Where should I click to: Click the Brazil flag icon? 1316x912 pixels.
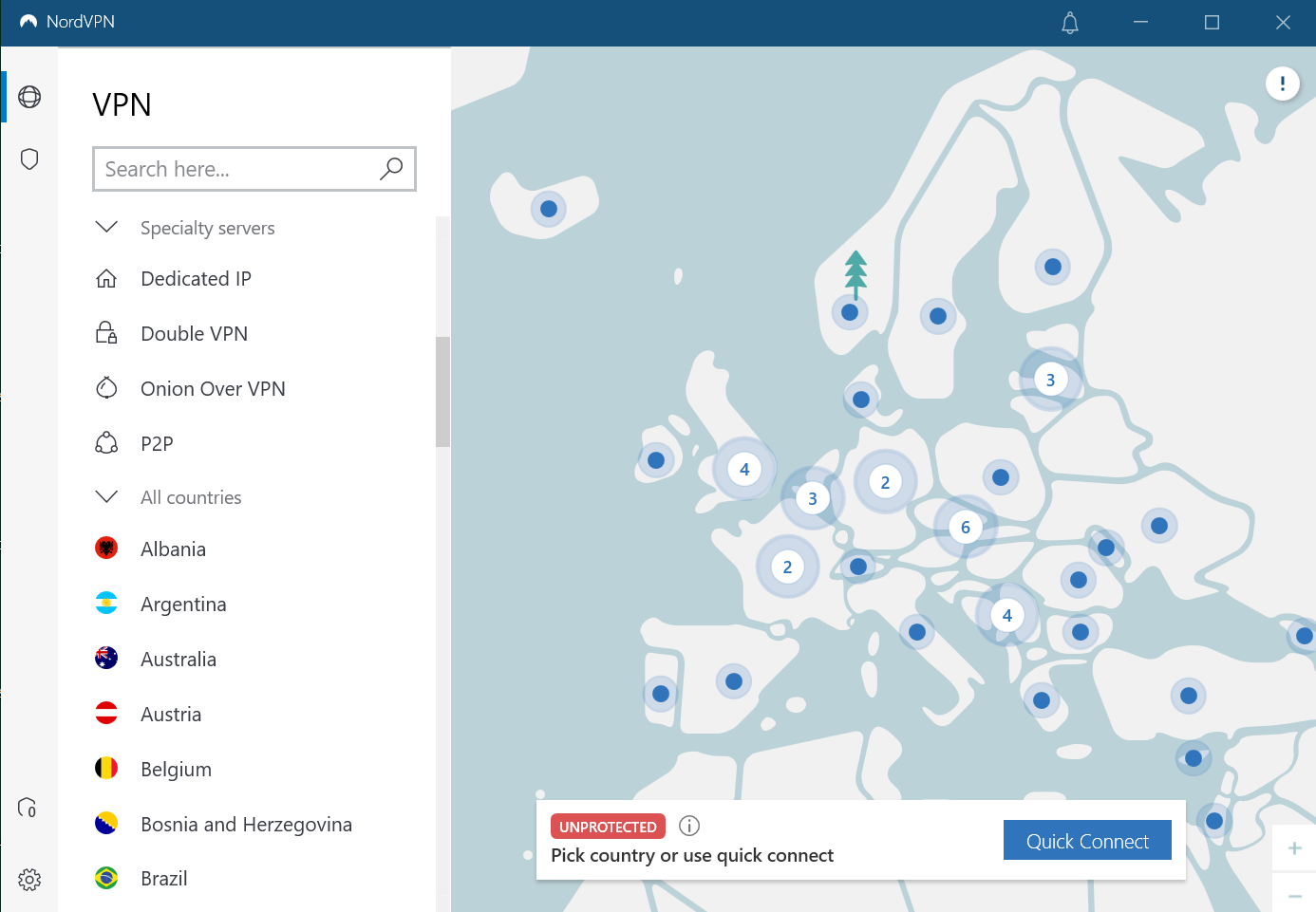[x=106, y=878]
